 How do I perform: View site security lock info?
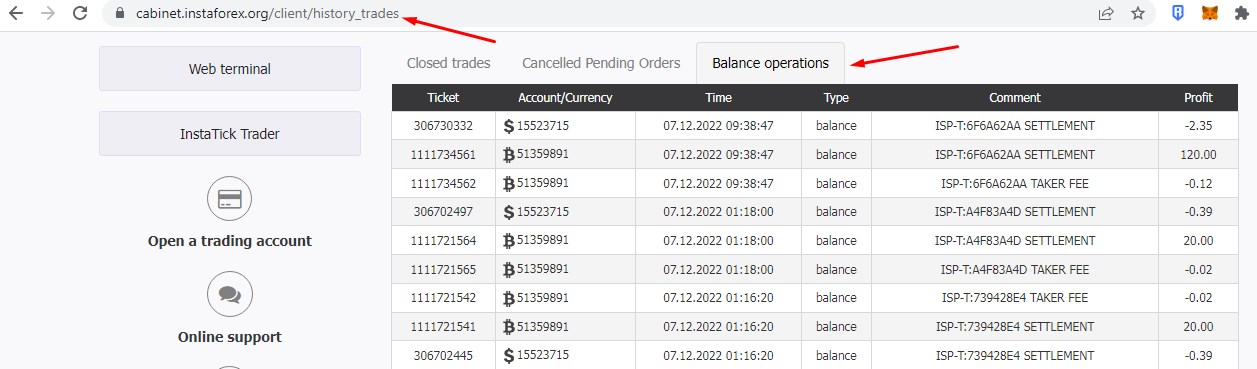(x=120, y=14)
